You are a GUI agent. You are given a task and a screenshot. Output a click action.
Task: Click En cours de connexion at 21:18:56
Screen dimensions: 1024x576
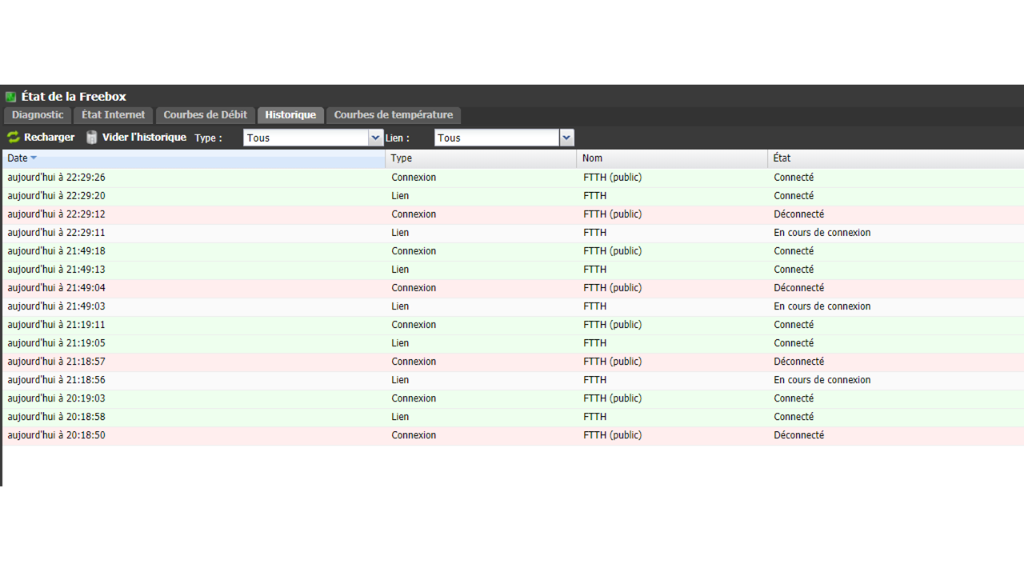pyautogui.click(x=822, y=380)
